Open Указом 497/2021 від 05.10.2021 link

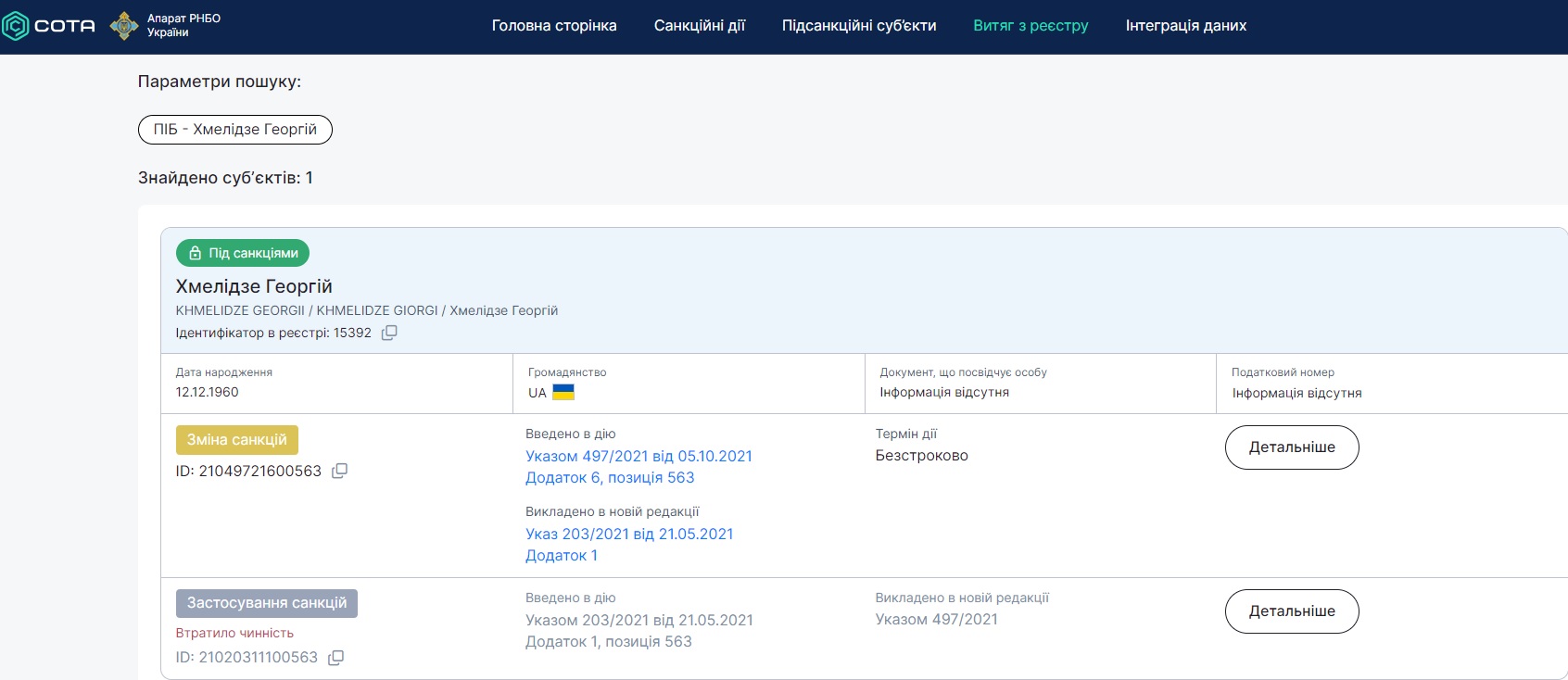click(x=639, y=456)
